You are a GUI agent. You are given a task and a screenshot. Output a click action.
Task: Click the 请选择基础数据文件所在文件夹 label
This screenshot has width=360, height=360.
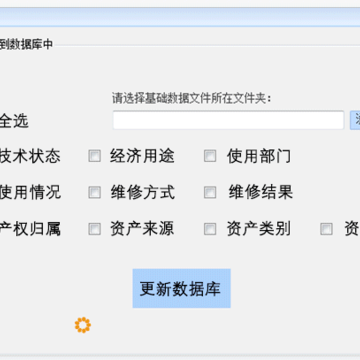(x=192, y=99)
